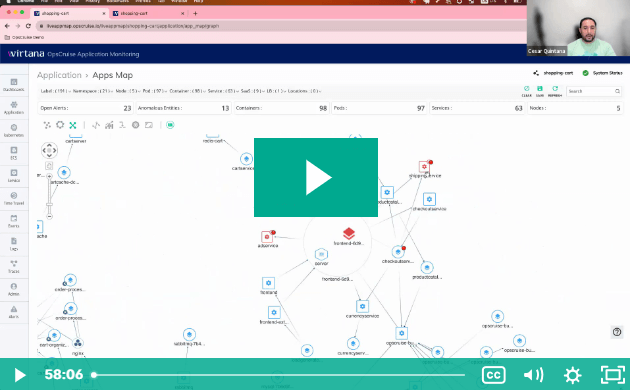The width and height of the screenshot is (630, 390).
Task: Open Application section in the sidebar
Action: point(14,108)
